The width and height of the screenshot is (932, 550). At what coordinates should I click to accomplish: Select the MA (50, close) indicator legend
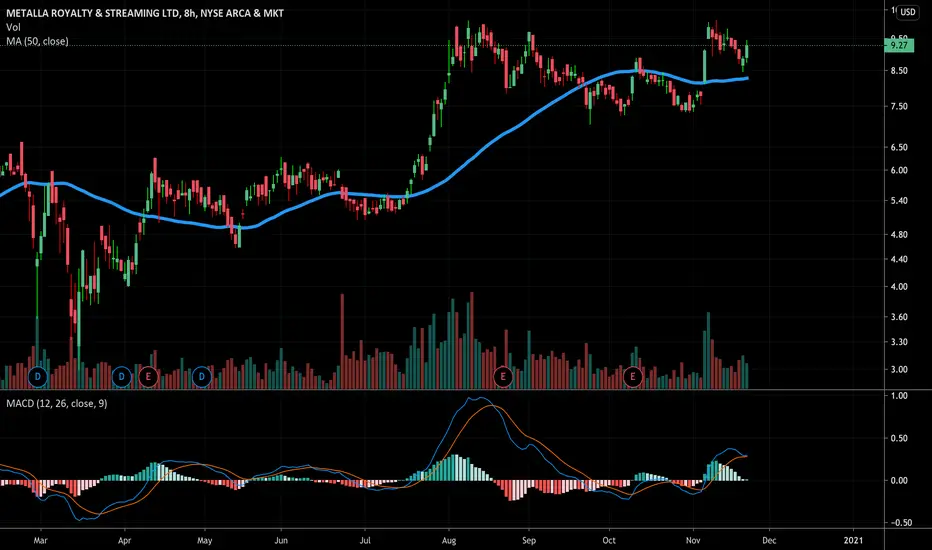click(37, 41)
